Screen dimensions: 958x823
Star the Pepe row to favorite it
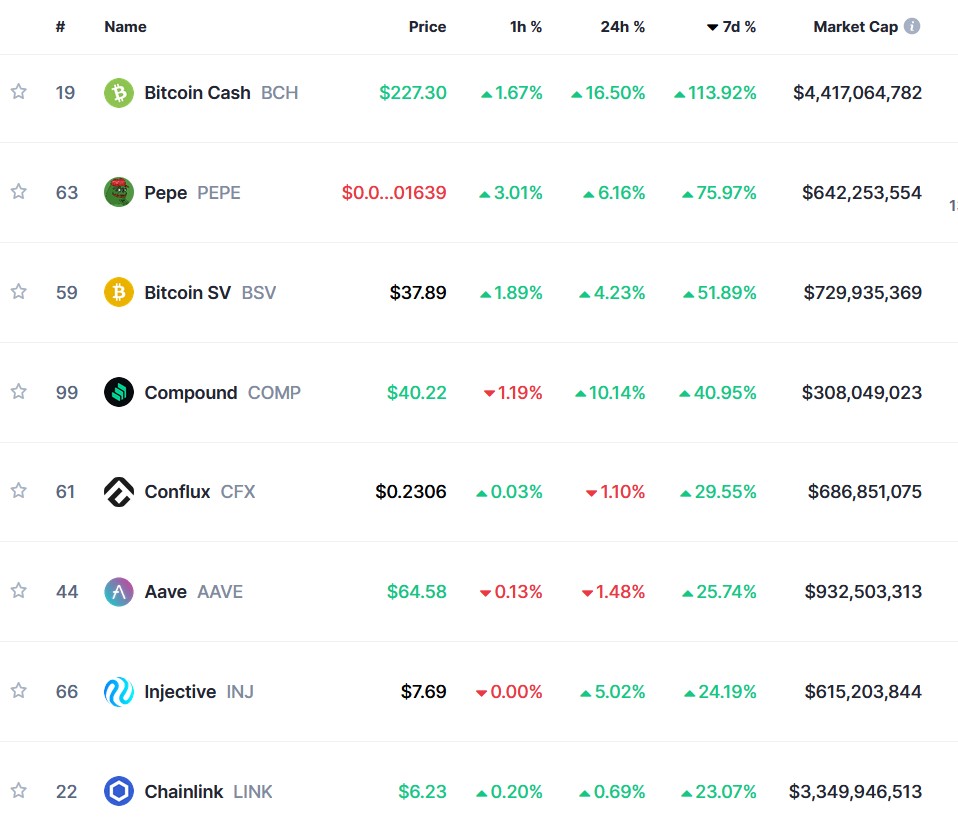(x=18, y=192)
